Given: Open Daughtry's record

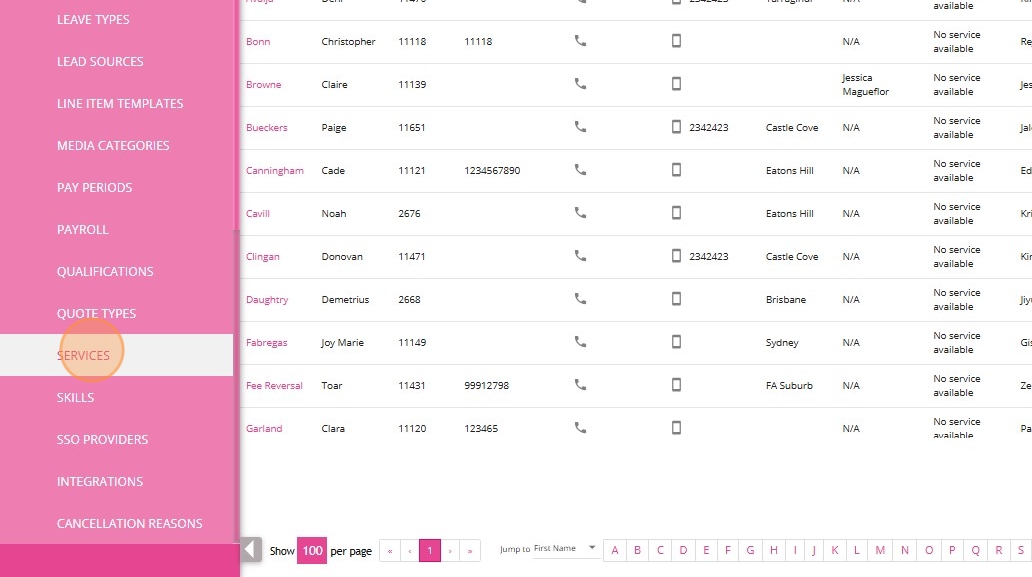Looking at the screenshot, I should 267,299.
